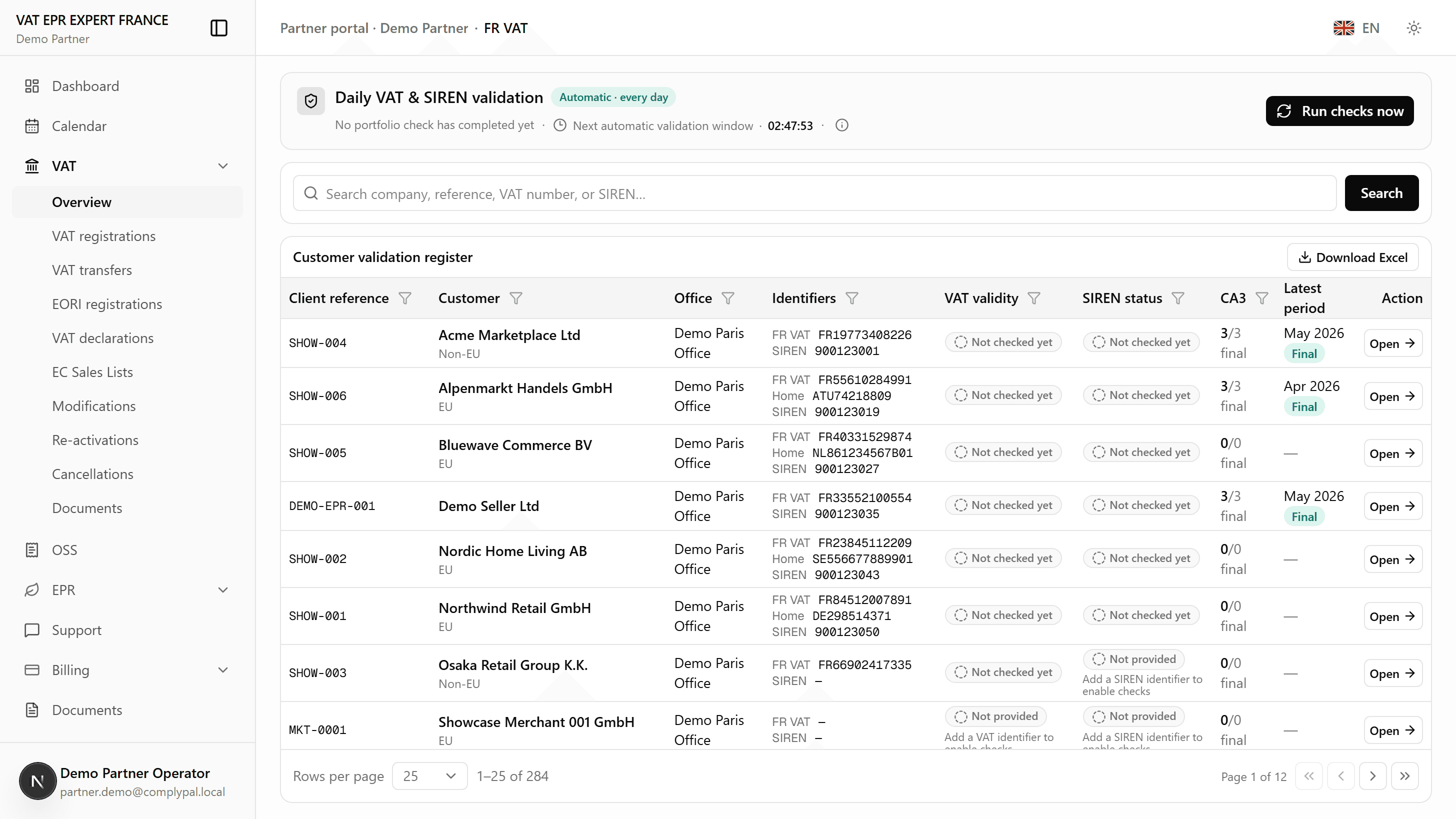Collapse the sidebar panel icon

pyautogui.click(x=218, y=27)
